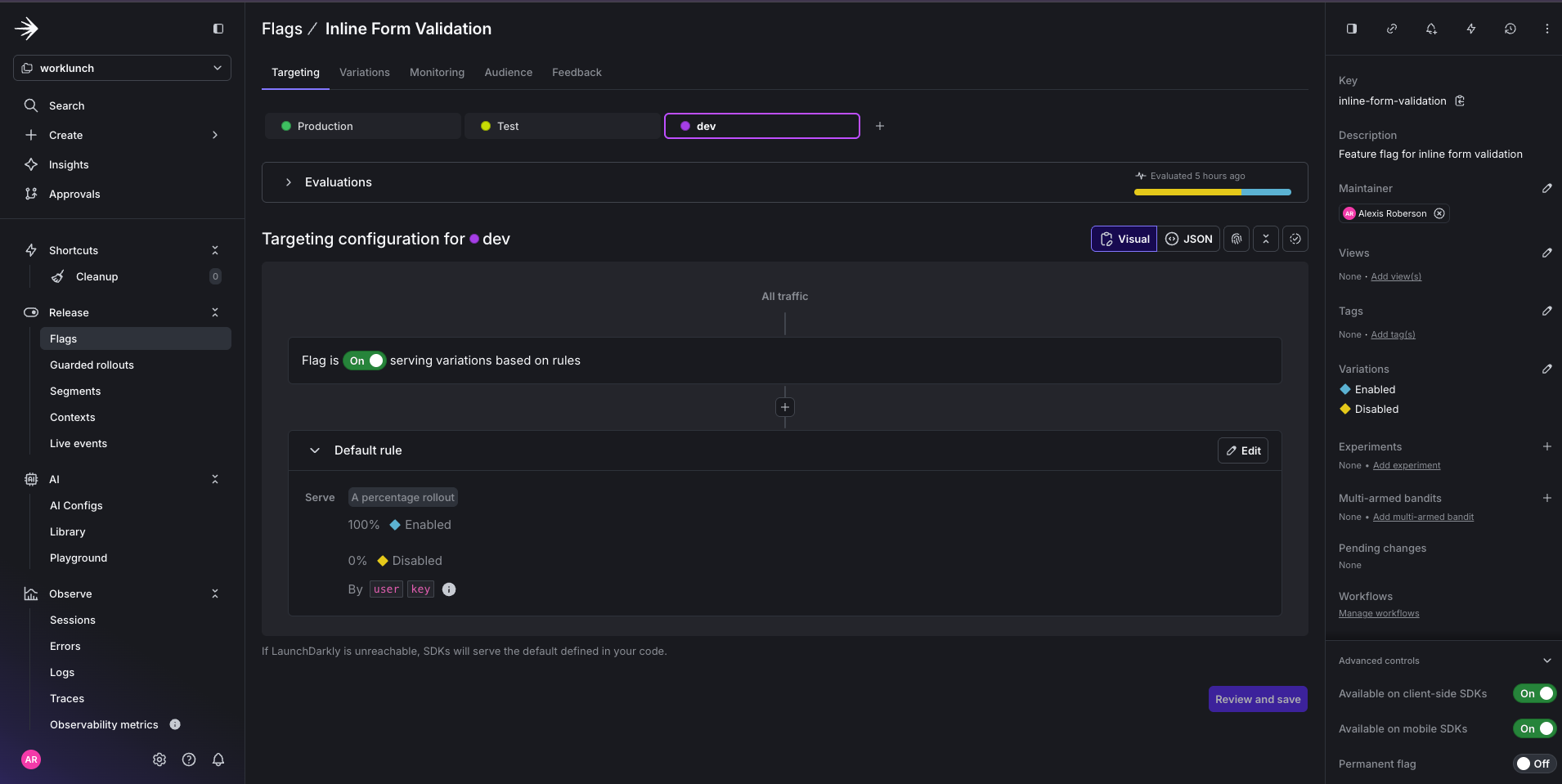
Task: Enable the Permanent flag setting
Action: pos(1533,764)
